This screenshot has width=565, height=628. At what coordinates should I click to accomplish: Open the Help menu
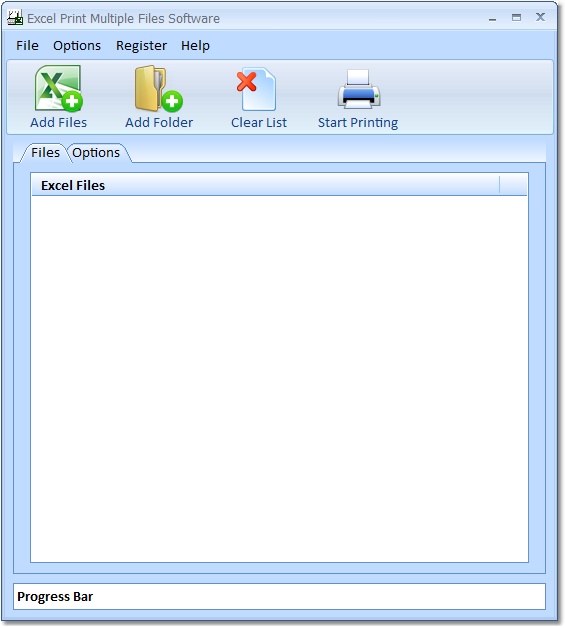[x=195, y=46]
